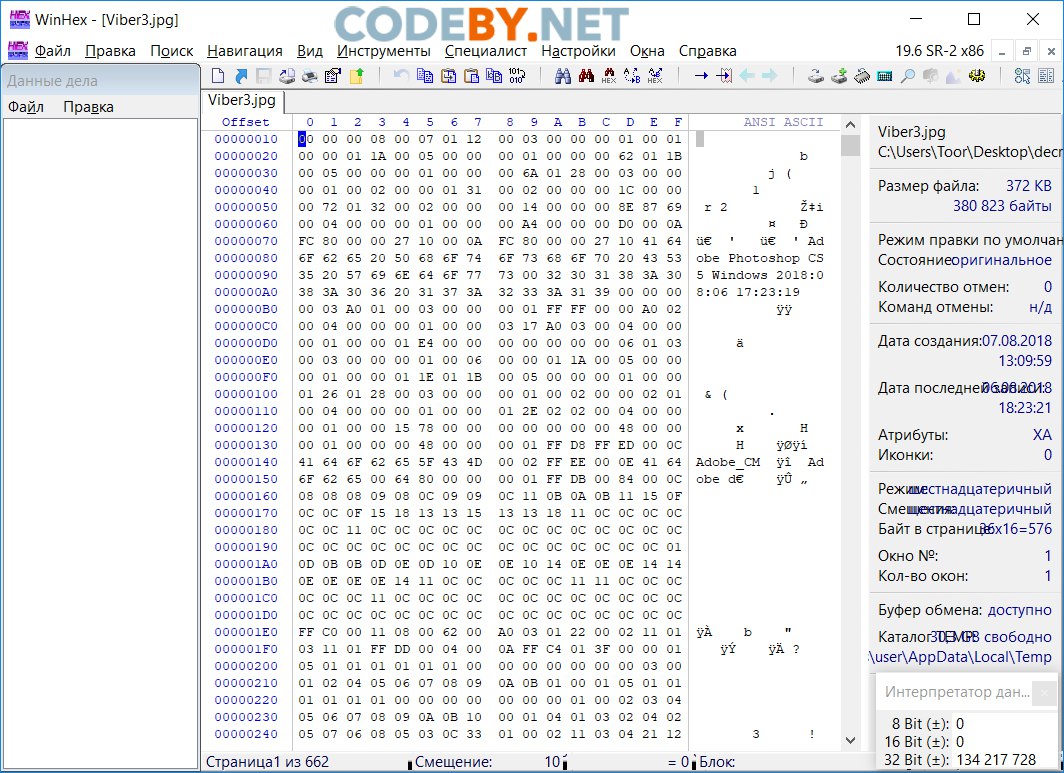Create a new file with the blank page icon
The image size is (1064, 773).
coord(218,75)
